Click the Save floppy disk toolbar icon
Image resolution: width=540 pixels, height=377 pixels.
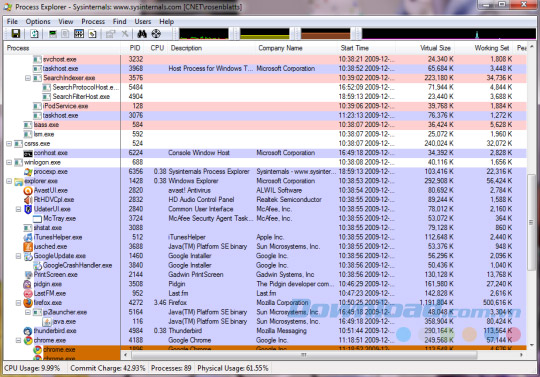[16, 34]
